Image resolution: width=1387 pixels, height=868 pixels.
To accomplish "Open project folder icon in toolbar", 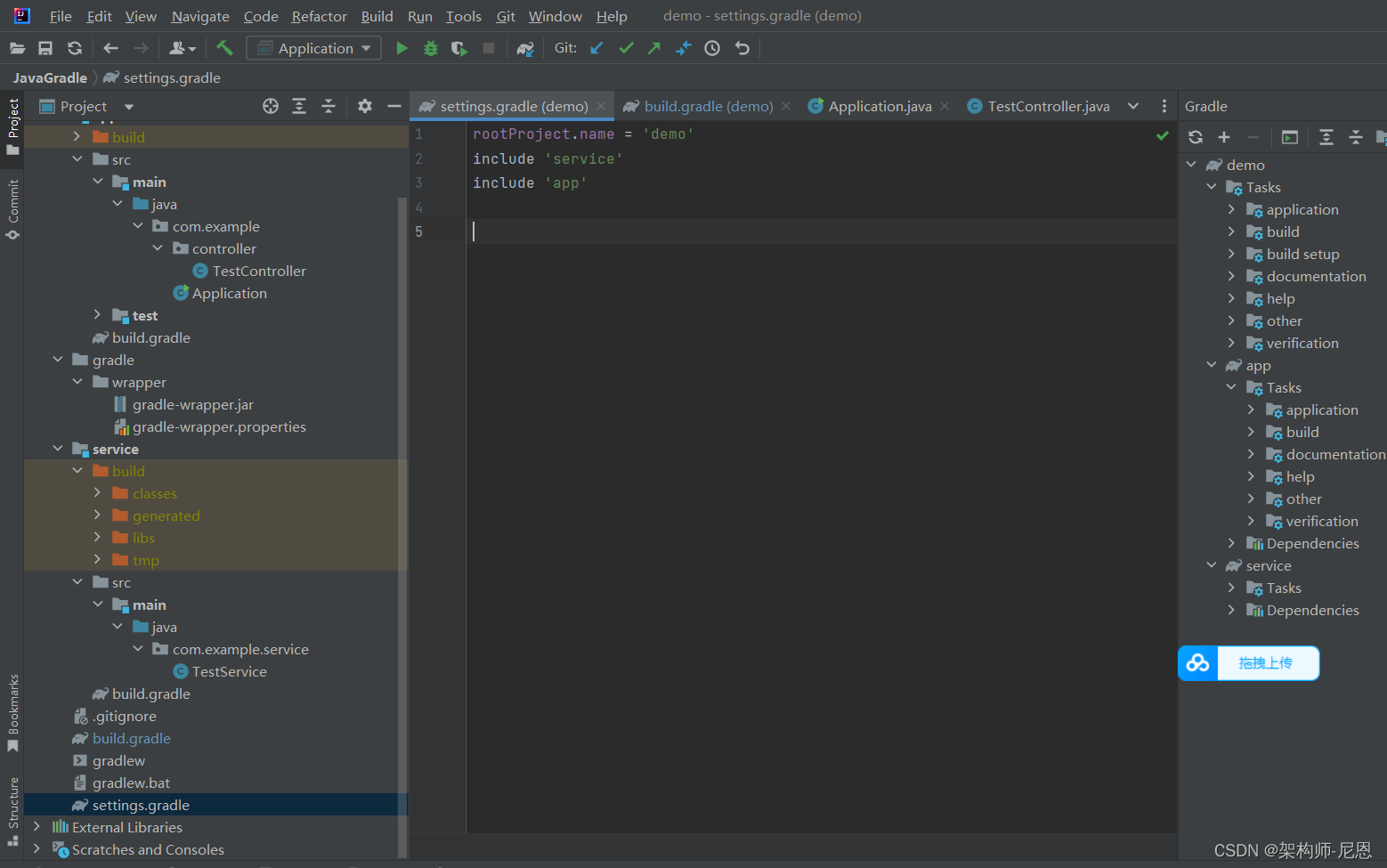I will tap(17, 48).
